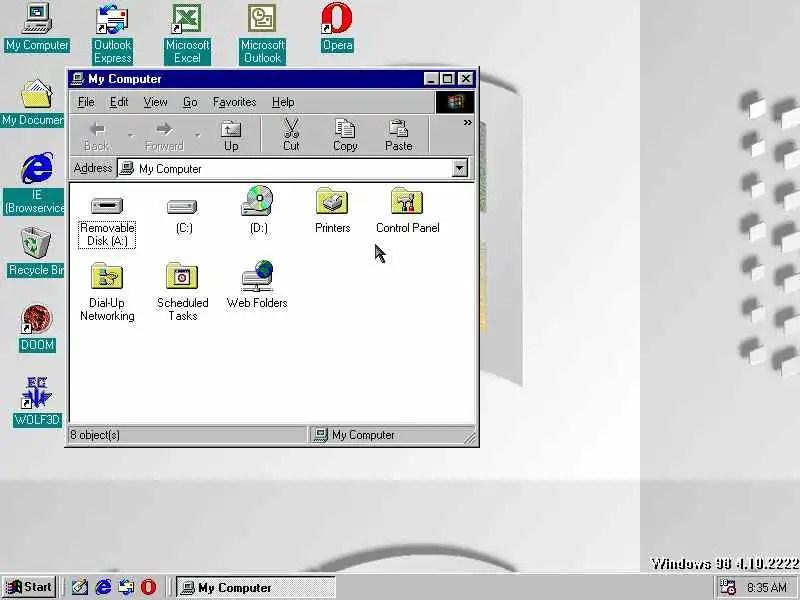Open the File menu
The height and width of the screenshot is (600, 800).
(86, 102)
